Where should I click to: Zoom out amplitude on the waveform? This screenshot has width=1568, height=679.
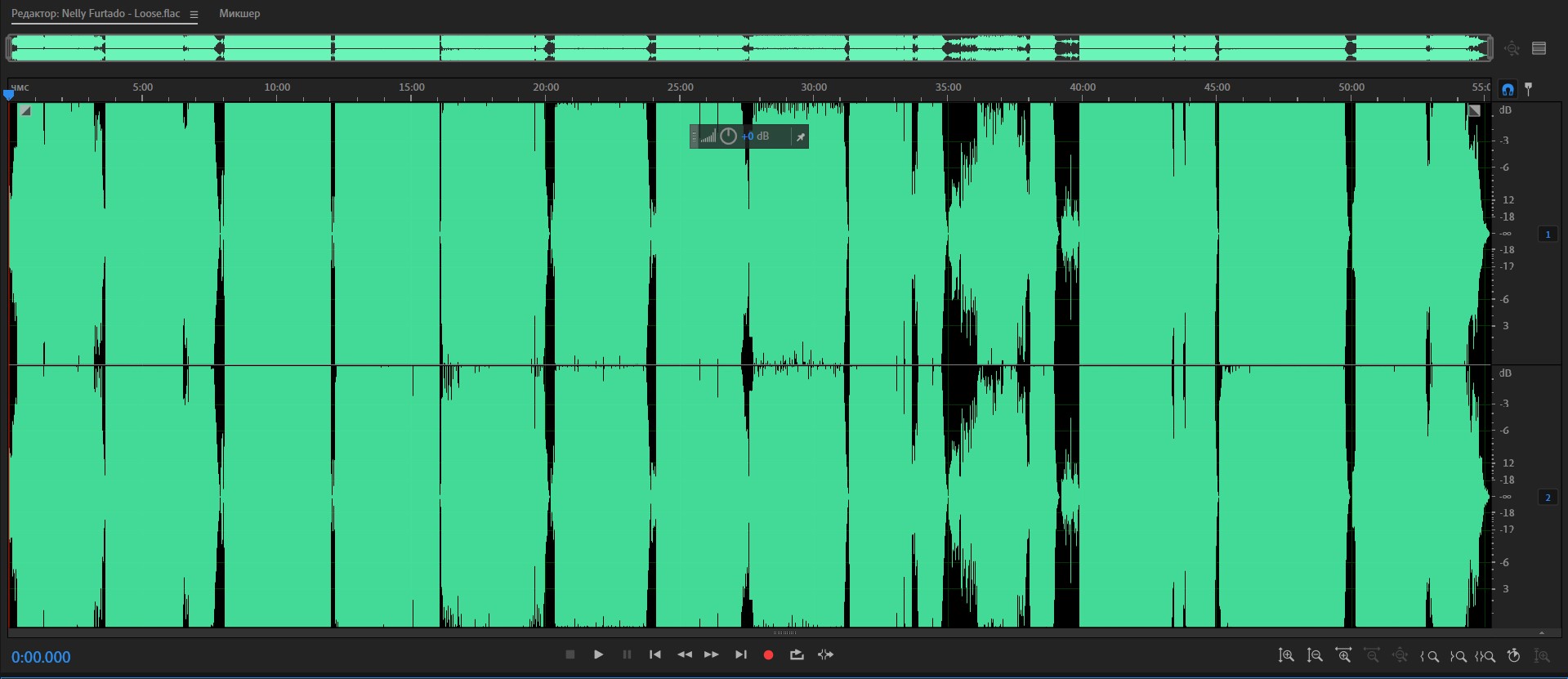tap(1315, 655)
